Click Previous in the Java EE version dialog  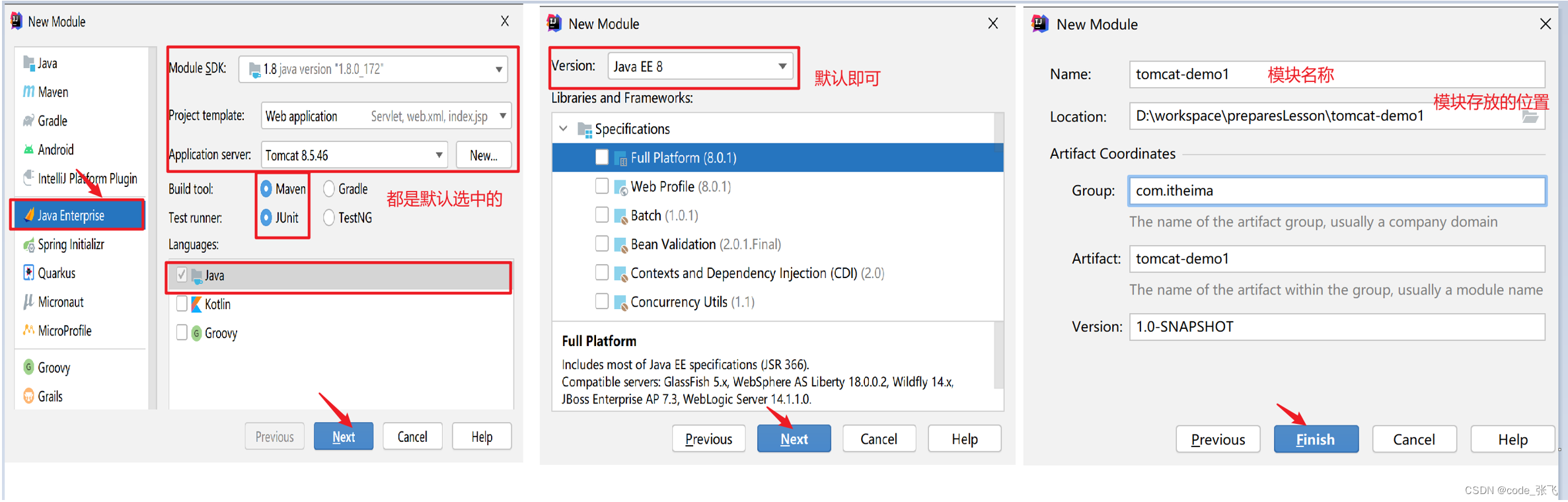pos(709,439)
